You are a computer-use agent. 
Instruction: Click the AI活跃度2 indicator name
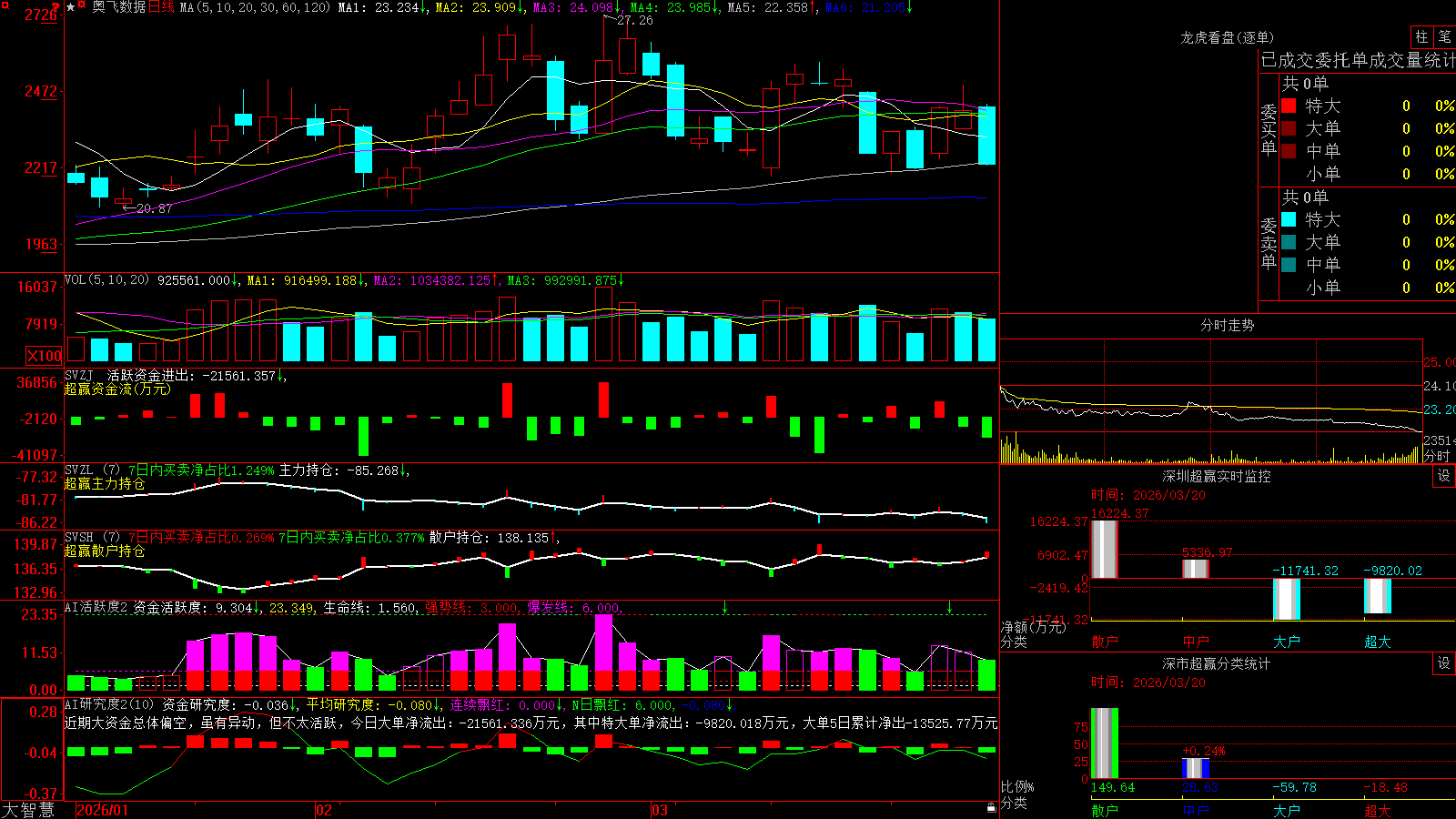[96, 607]
